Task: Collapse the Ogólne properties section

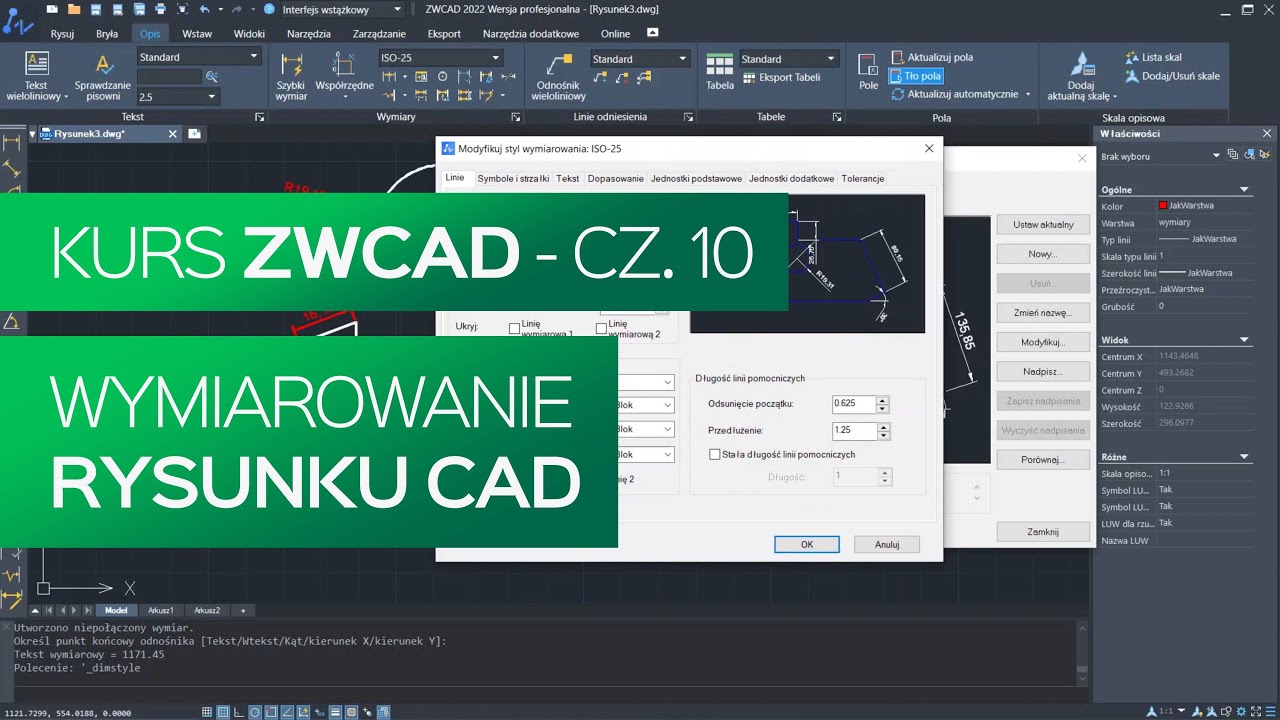Action: pyautogui.click(x=1245, y=189)
